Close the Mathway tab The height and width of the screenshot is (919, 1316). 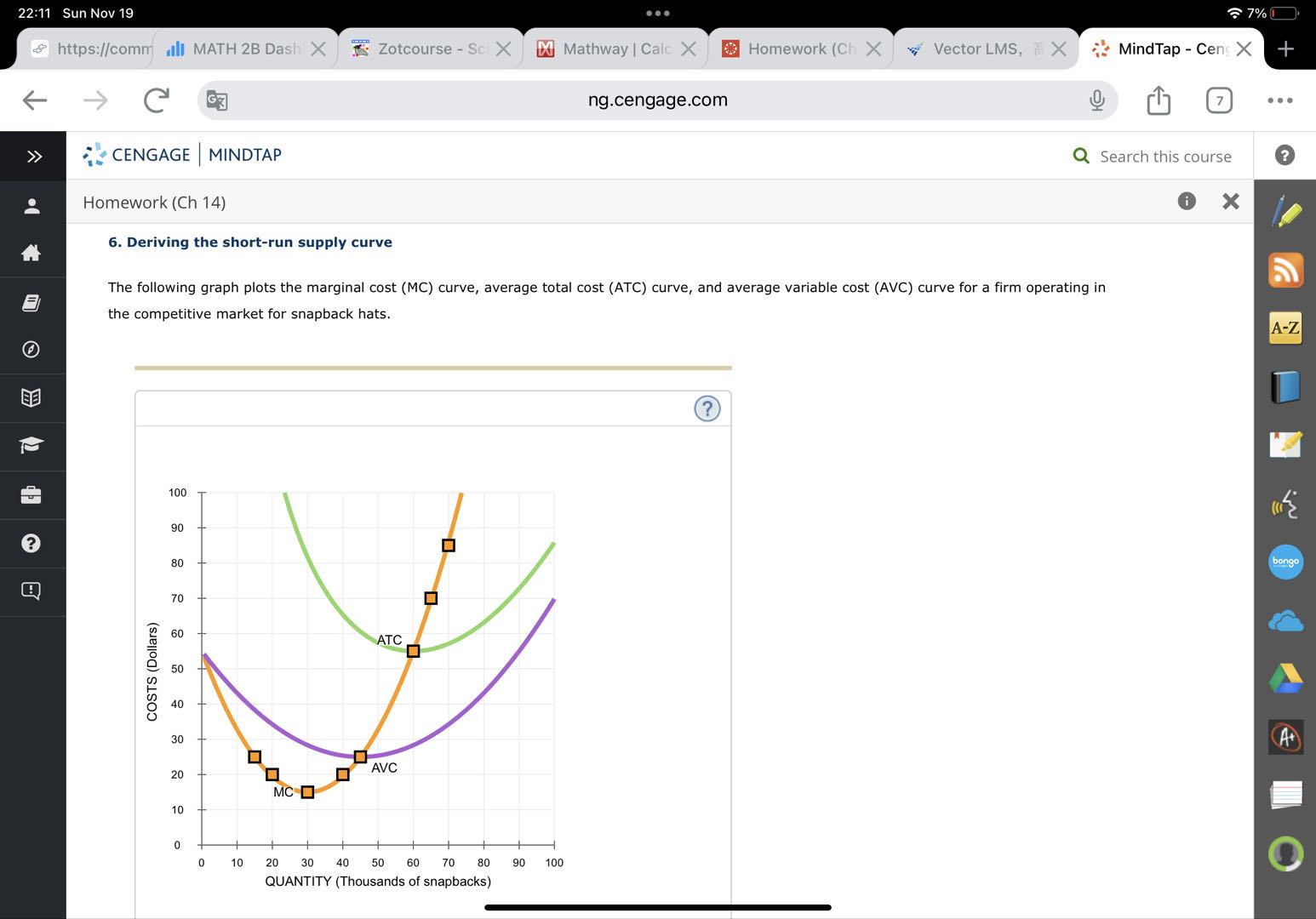click(689, 49)
